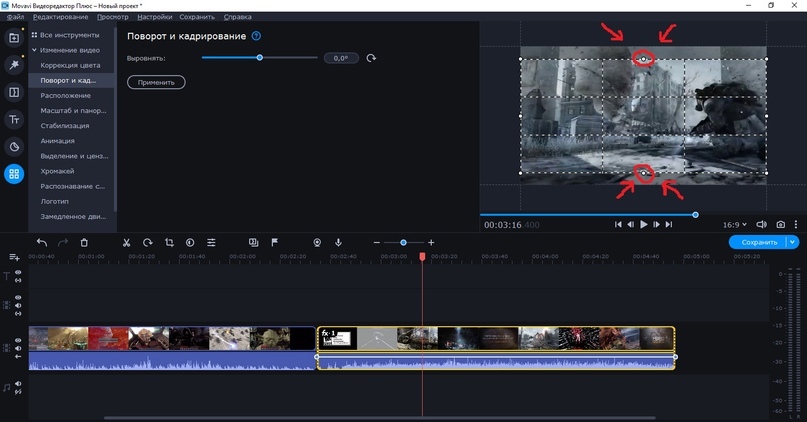This screenshot has width=807, height=422.
Task: Open the Справка menu
Action: click(238, 17)
